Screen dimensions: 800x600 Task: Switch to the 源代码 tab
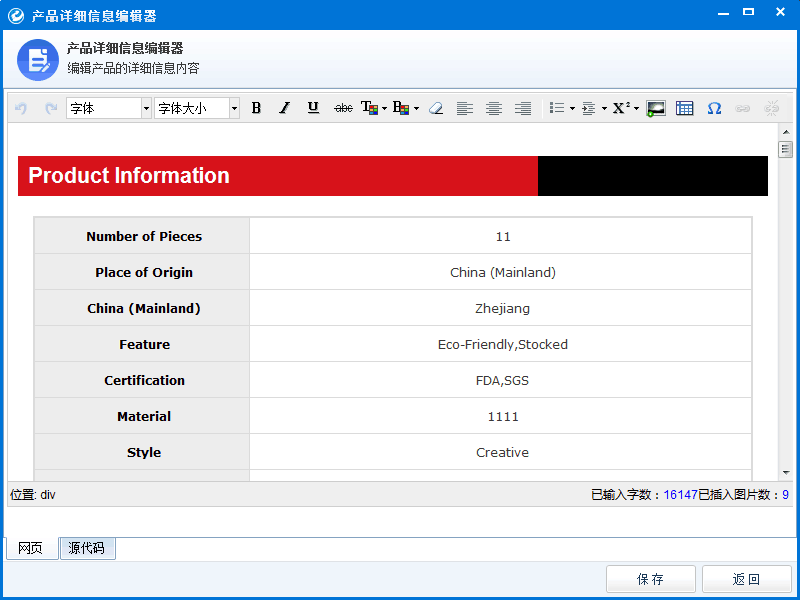[88, 549]
